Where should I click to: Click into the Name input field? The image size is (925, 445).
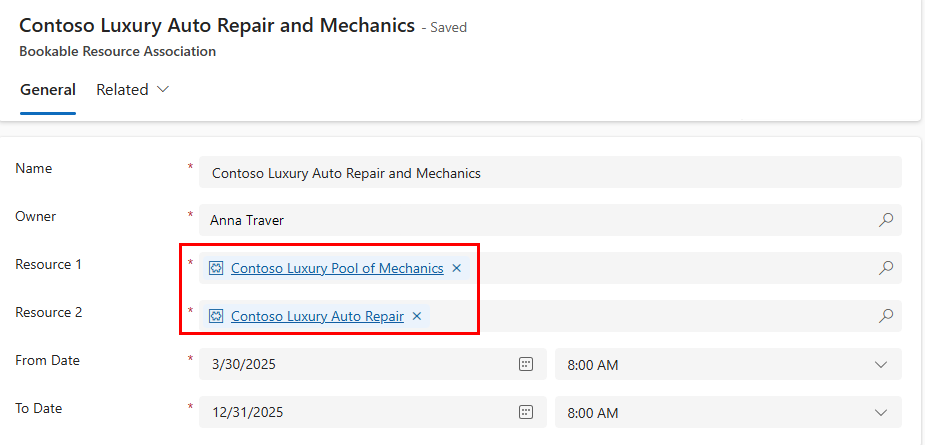[550, 172]
